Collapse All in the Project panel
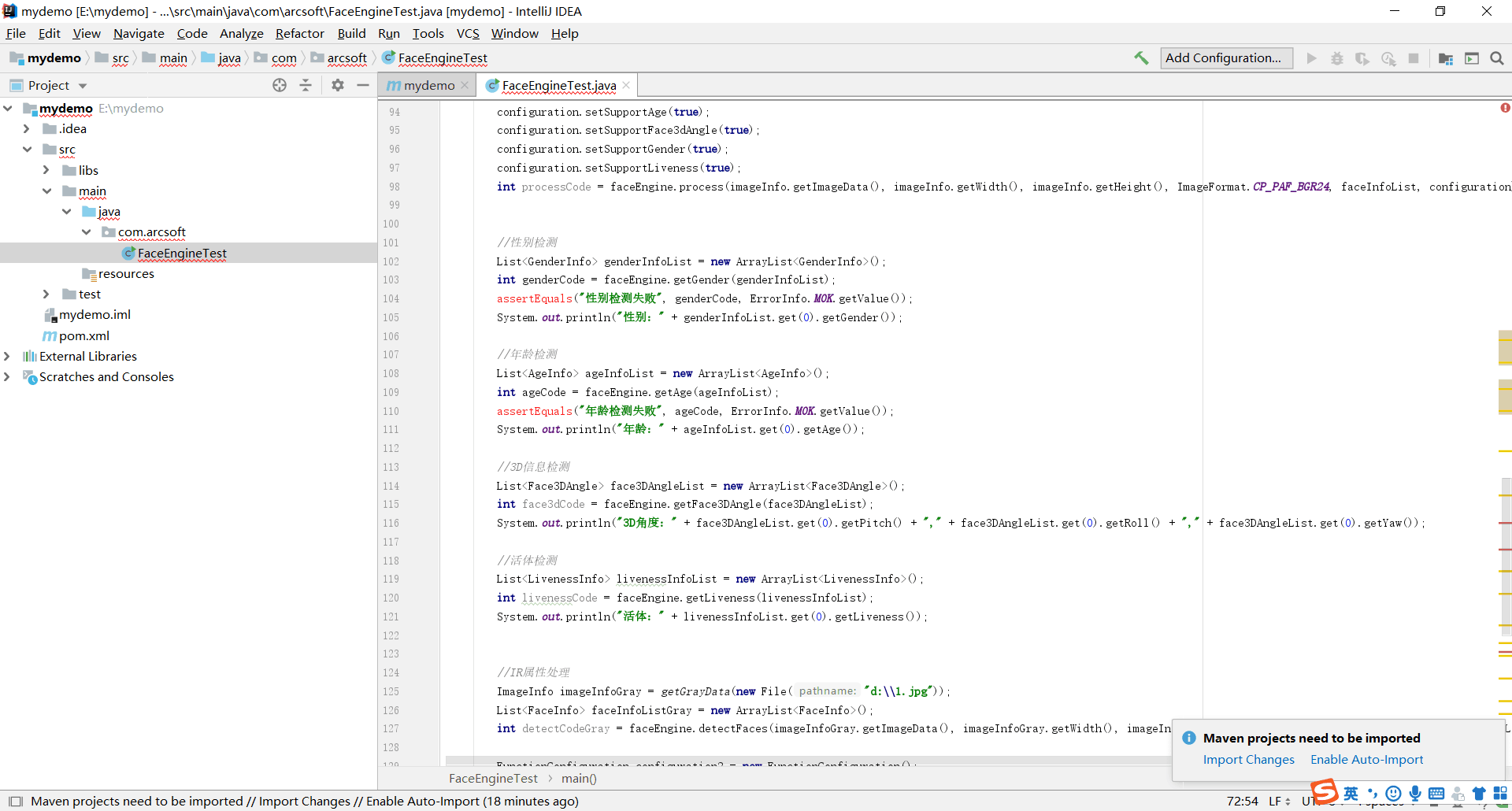The width and height of the screenshot is (1512, 811). (x=306, y=85)
